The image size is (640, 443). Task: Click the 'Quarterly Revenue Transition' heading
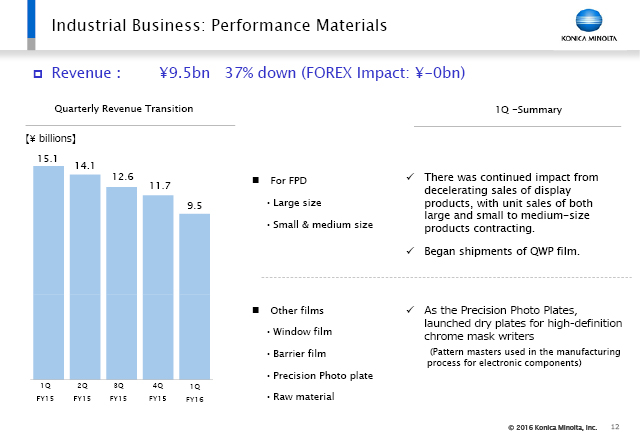tap(124, 109)
